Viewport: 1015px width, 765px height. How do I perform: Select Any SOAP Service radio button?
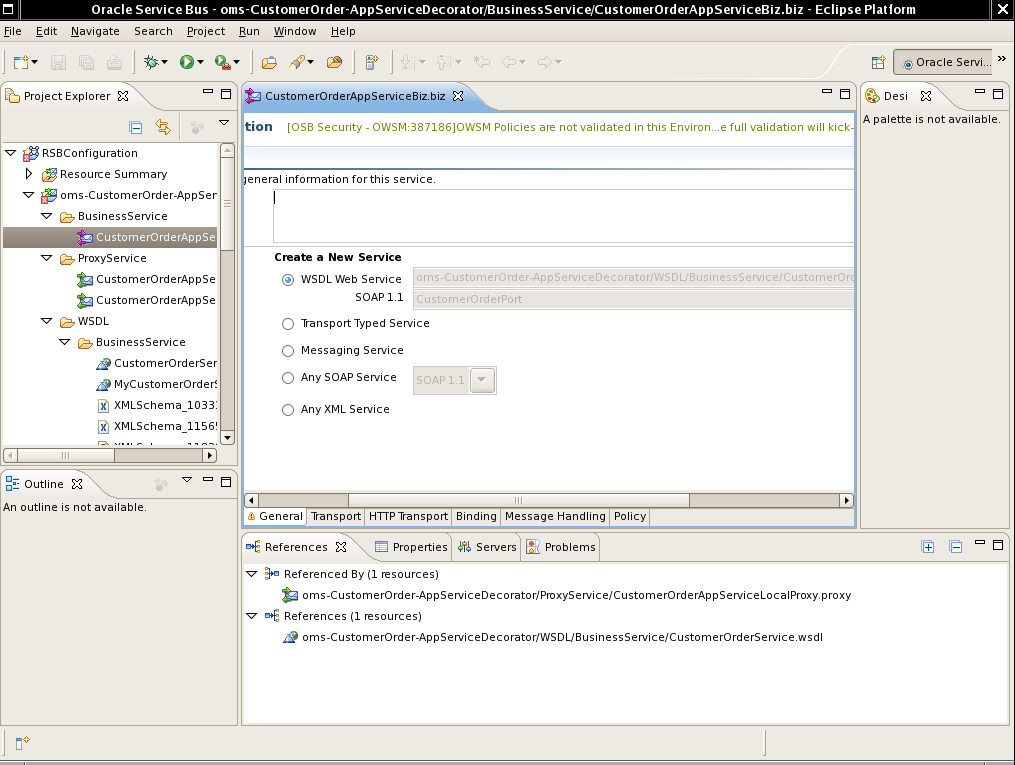[288, 378]
